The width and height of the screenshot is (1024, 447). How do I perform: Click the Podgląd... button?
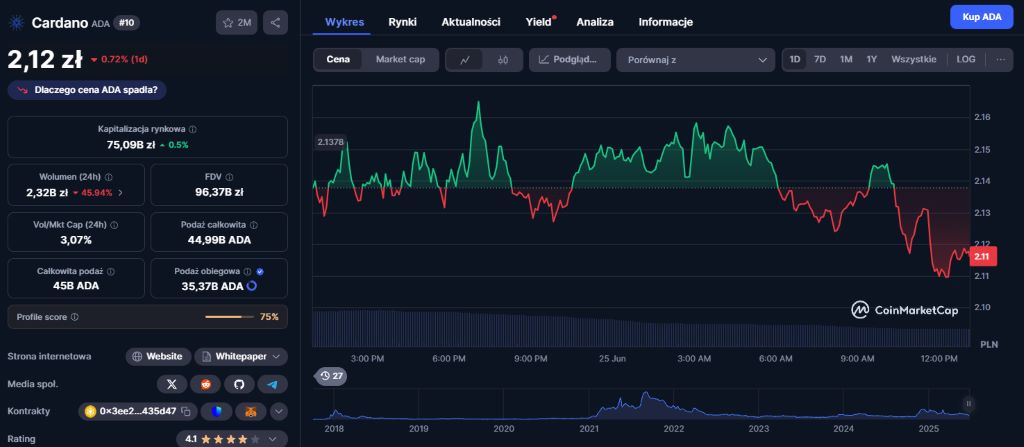pyautogui.click(x=569, y=59)
